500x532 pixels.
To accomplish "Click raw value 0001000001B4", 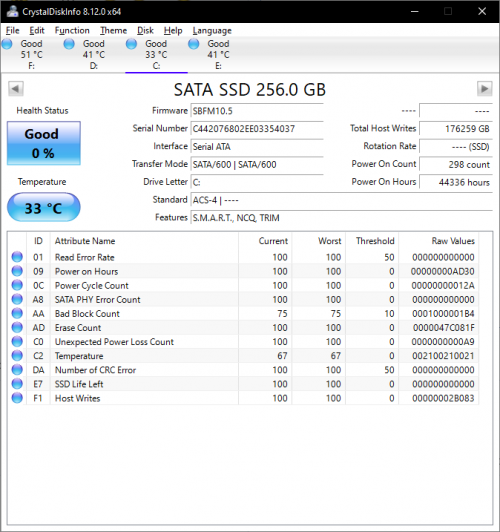I will tap(443, 314).
